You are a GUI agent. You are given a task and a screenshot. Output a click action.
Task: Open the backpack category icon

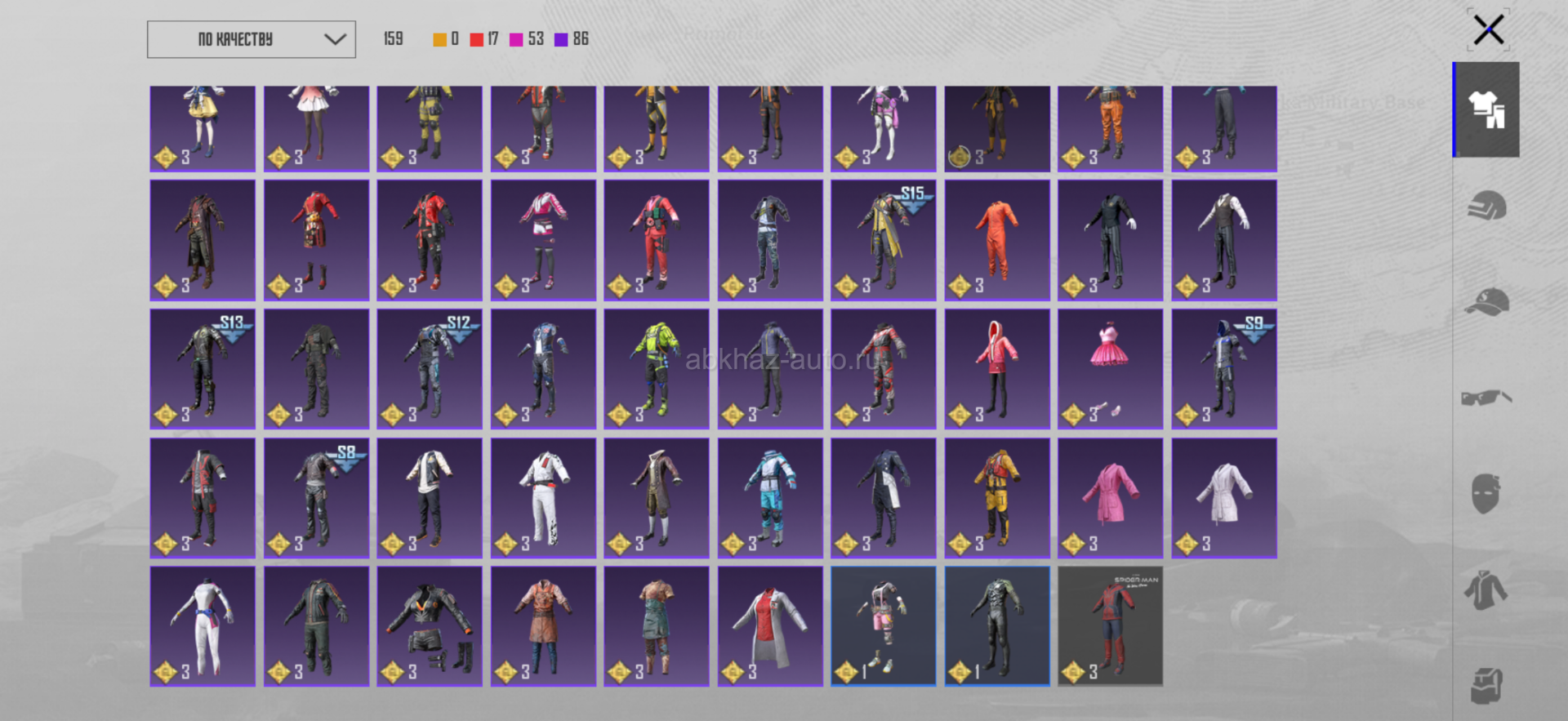click(x=1486, y=685)
